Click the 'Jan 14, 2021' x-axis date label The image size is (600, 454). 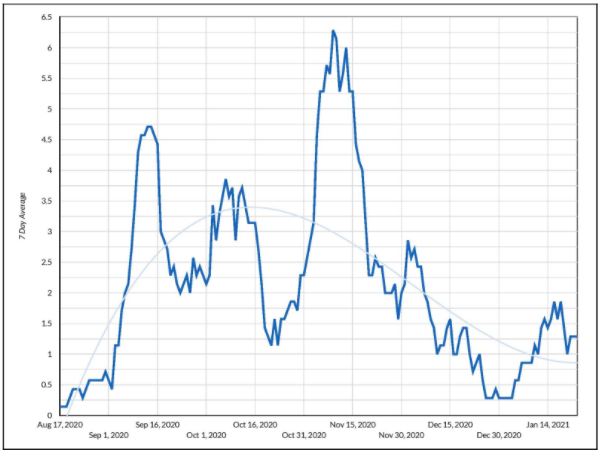pos(548,425)
